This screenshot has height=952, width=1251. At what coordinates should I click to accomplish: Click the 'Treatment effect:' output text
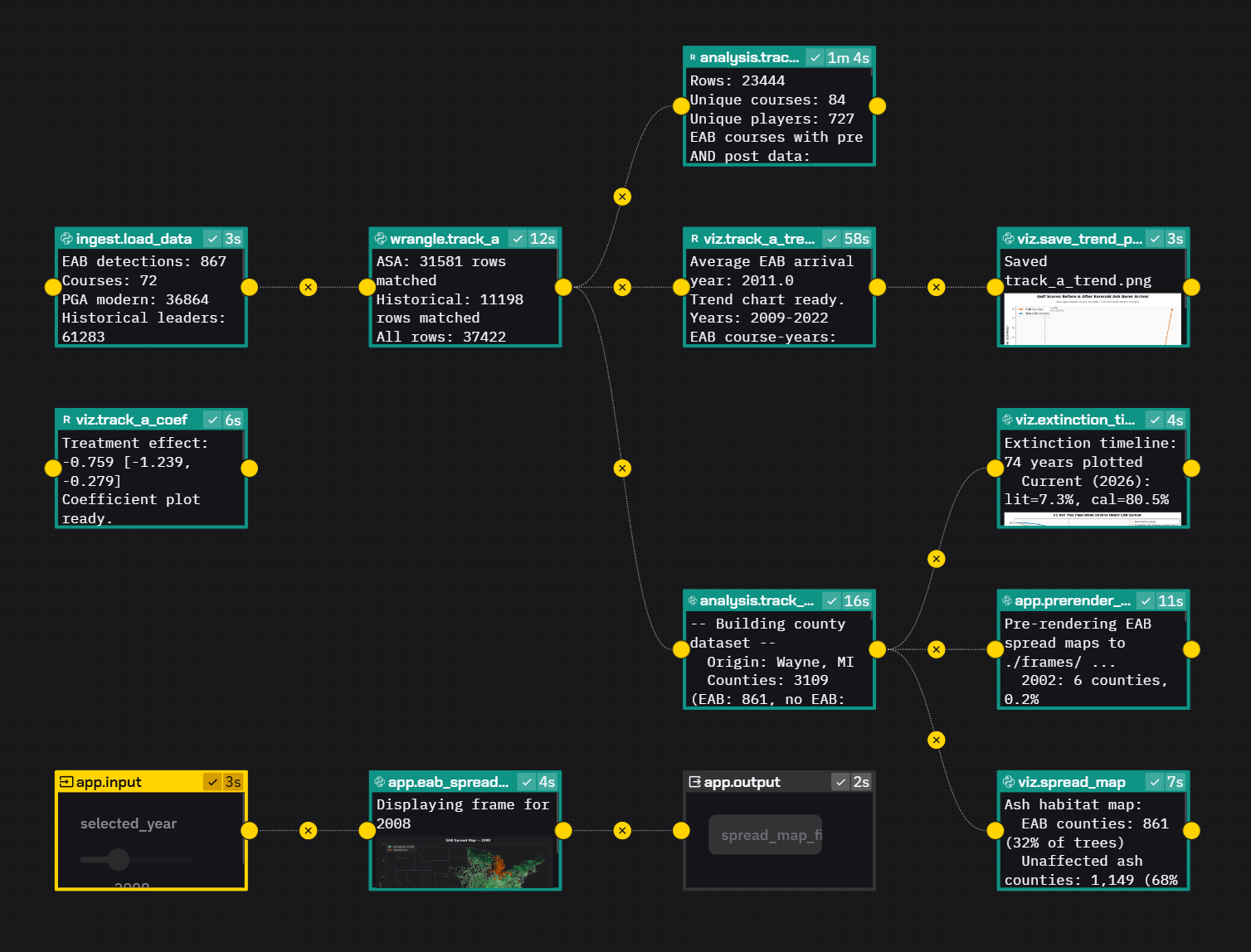135,444
